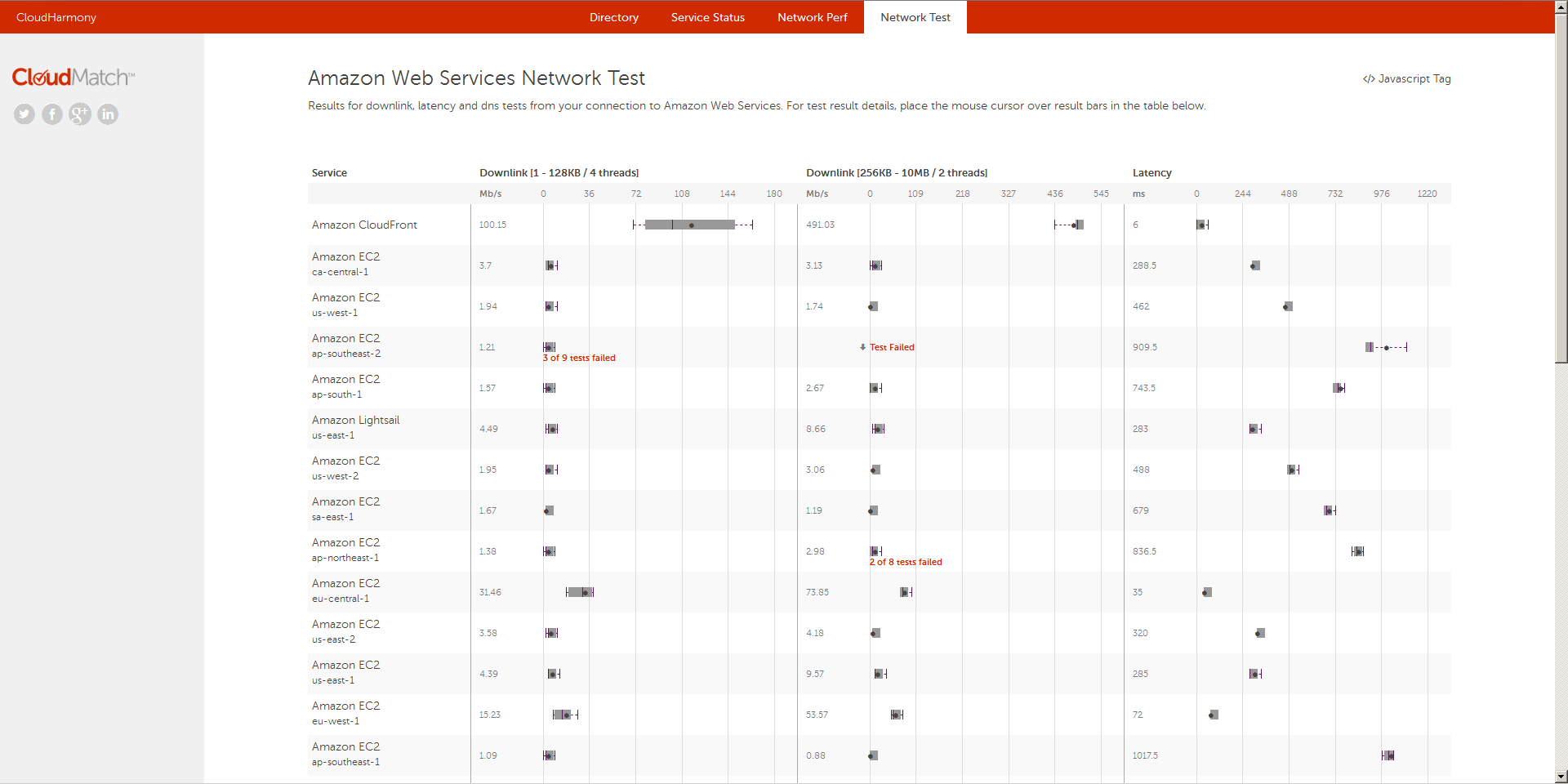Open the Directory menu item
1568x784 pixels.
613,17
